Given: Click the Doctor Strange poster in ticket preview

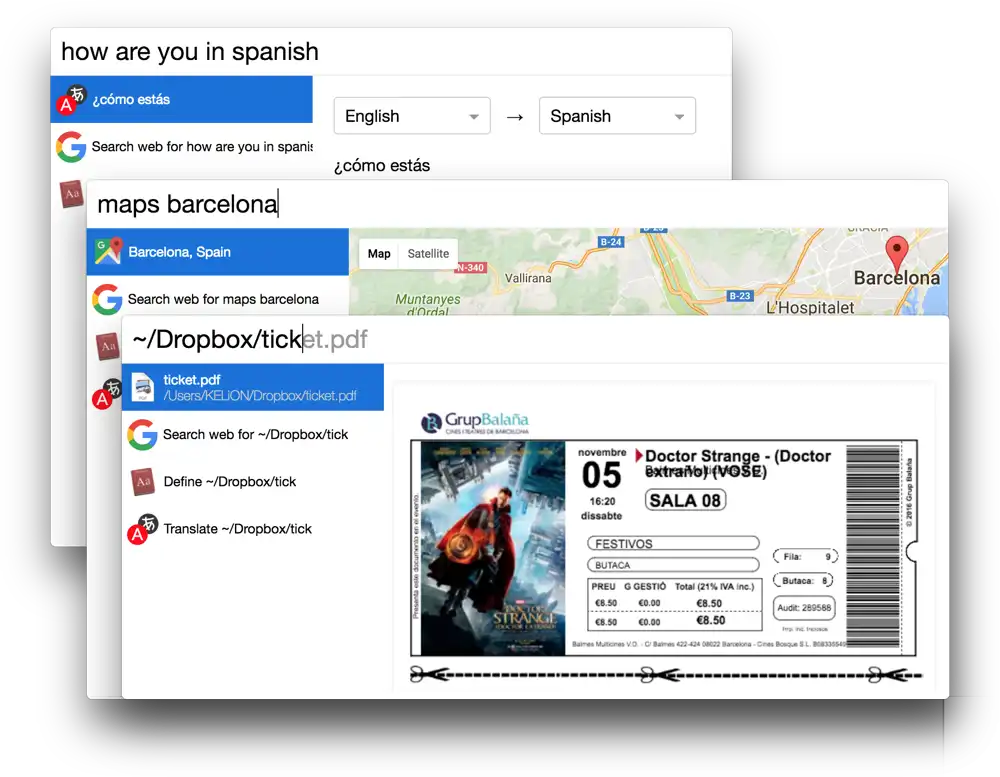Looking at the screenshot, I should pyautogui.click(x=493, y=548).
